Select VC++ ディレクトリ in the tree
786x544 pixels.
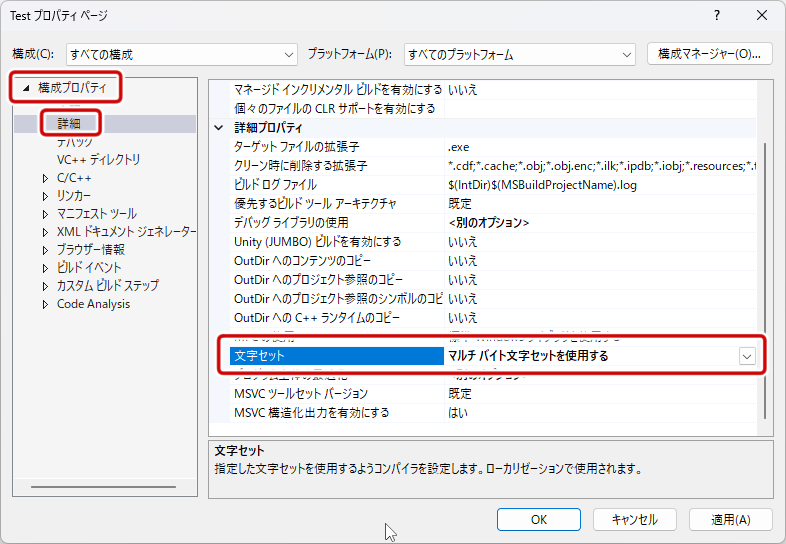pyautogui.click(x=98, y=160)
